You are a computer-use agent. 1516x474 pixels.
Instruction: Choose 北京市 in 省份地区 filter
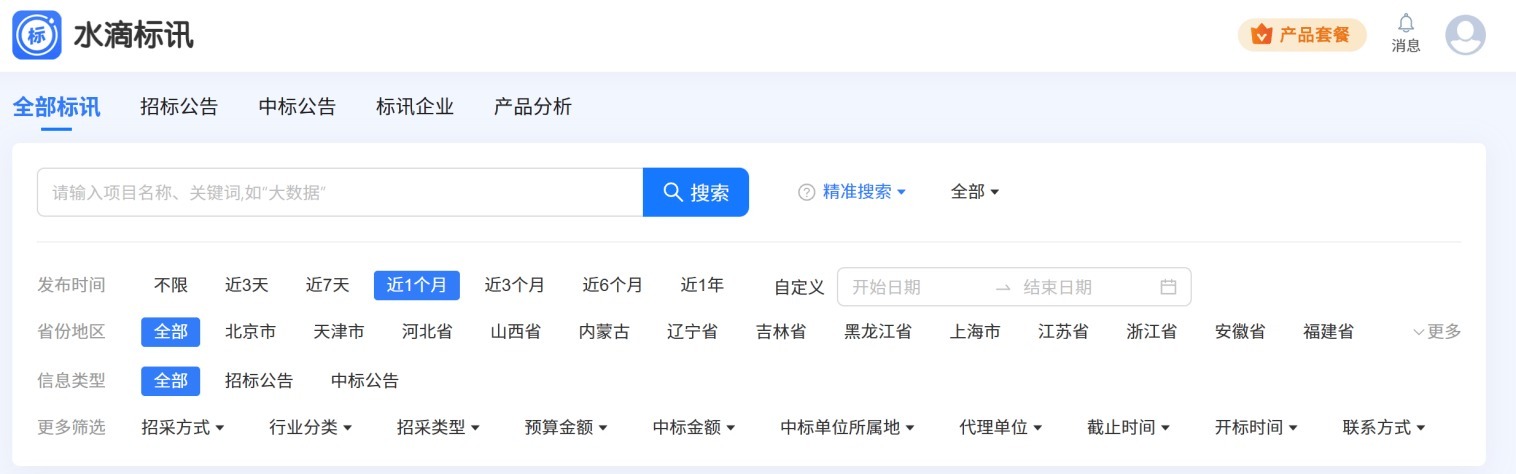pyautogui.click(x=250, y=332)
